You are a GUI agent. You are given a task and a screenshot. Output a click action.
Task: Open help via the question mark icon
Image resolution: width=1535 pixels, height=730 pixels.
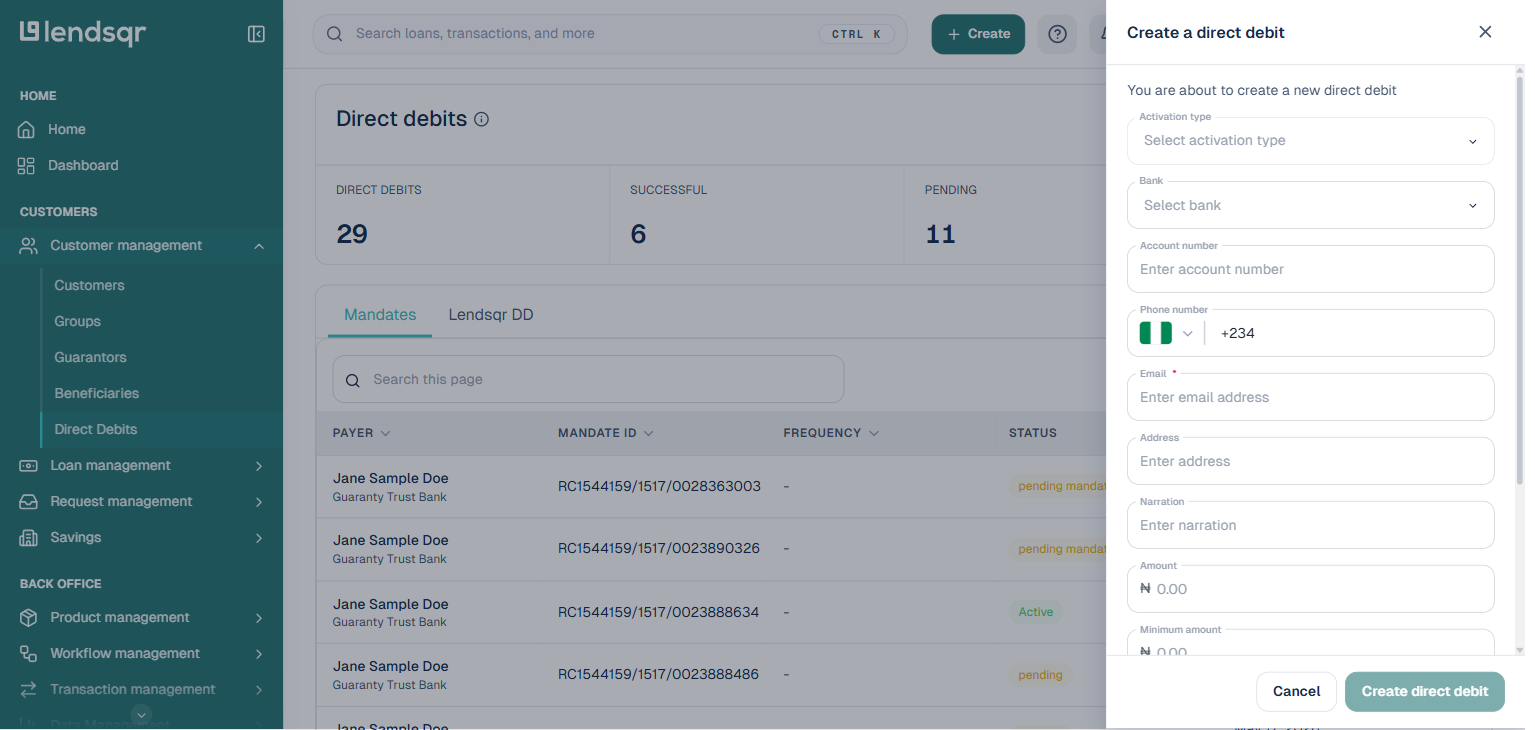pos(1057,34)
